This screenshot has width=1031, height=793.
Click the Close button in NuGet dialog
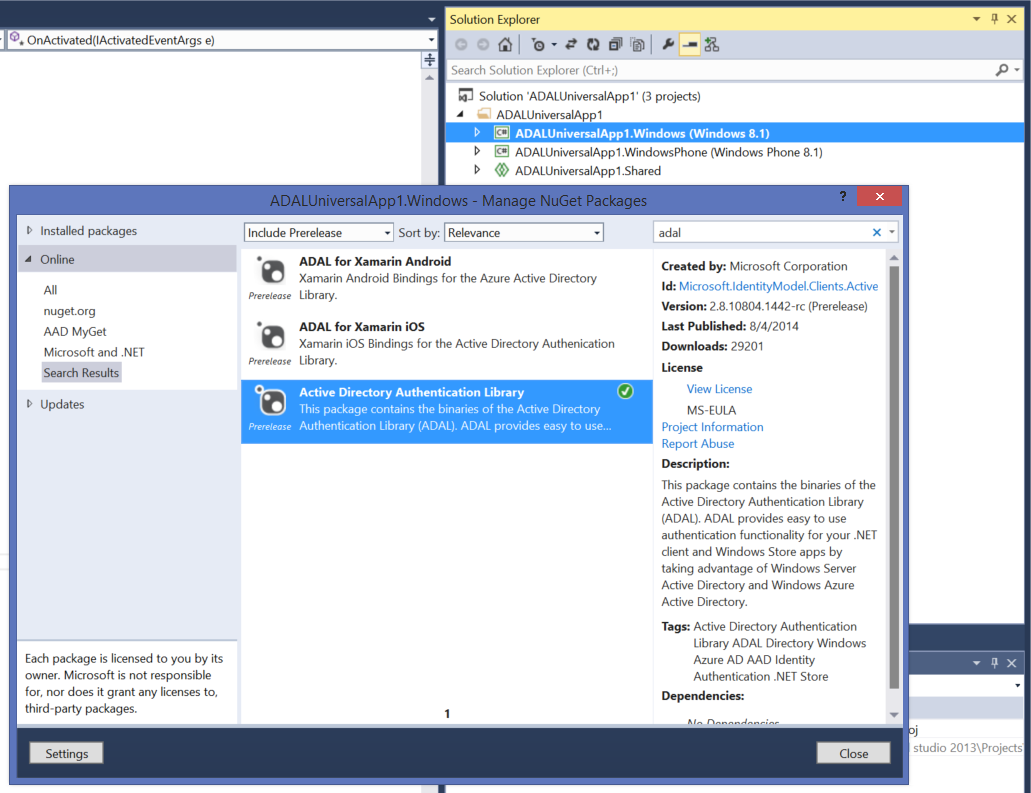853,754
